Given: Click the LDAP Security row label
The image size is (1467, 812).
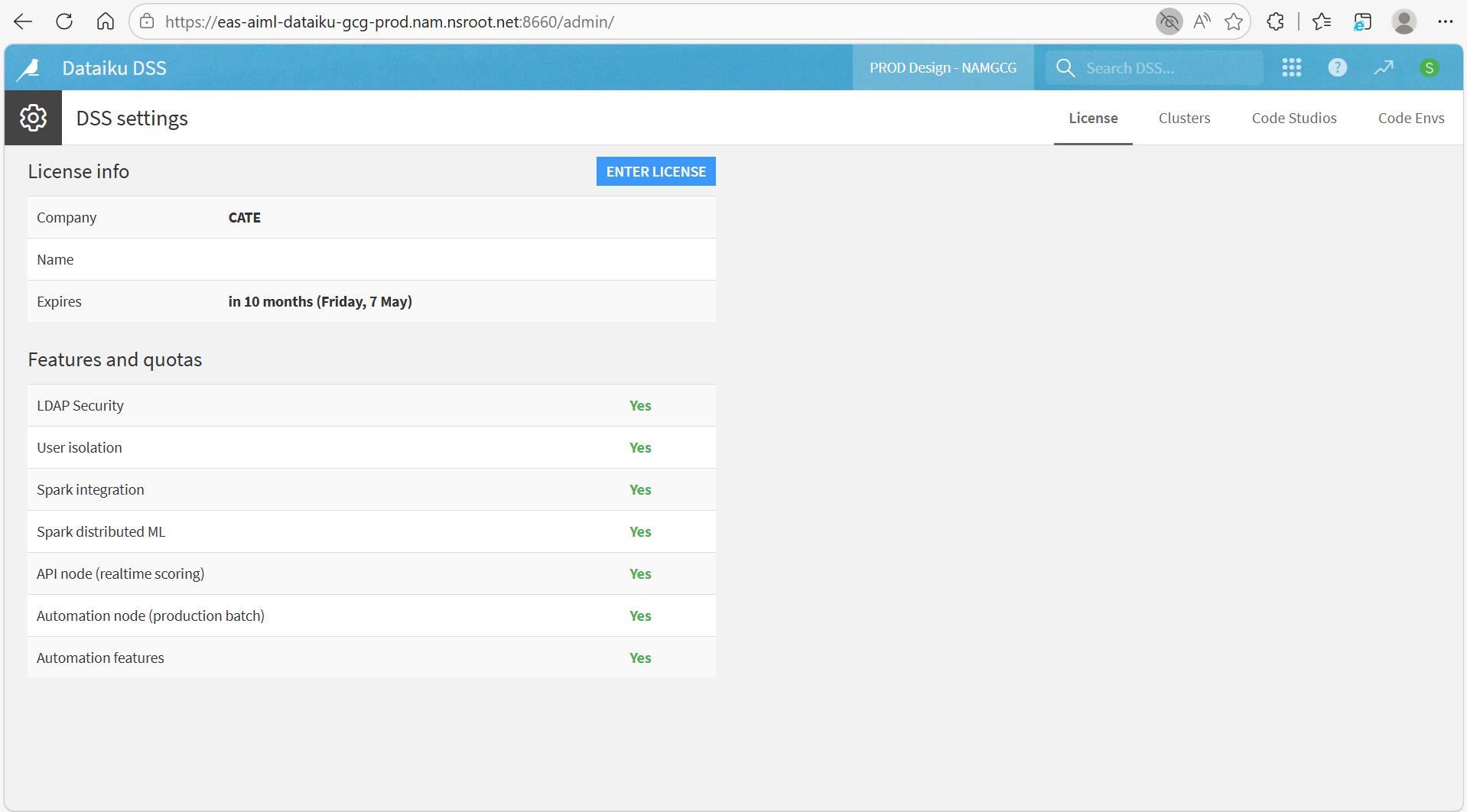Looking at the screenshot, I should pyautogui.click(x=80, y=406).
